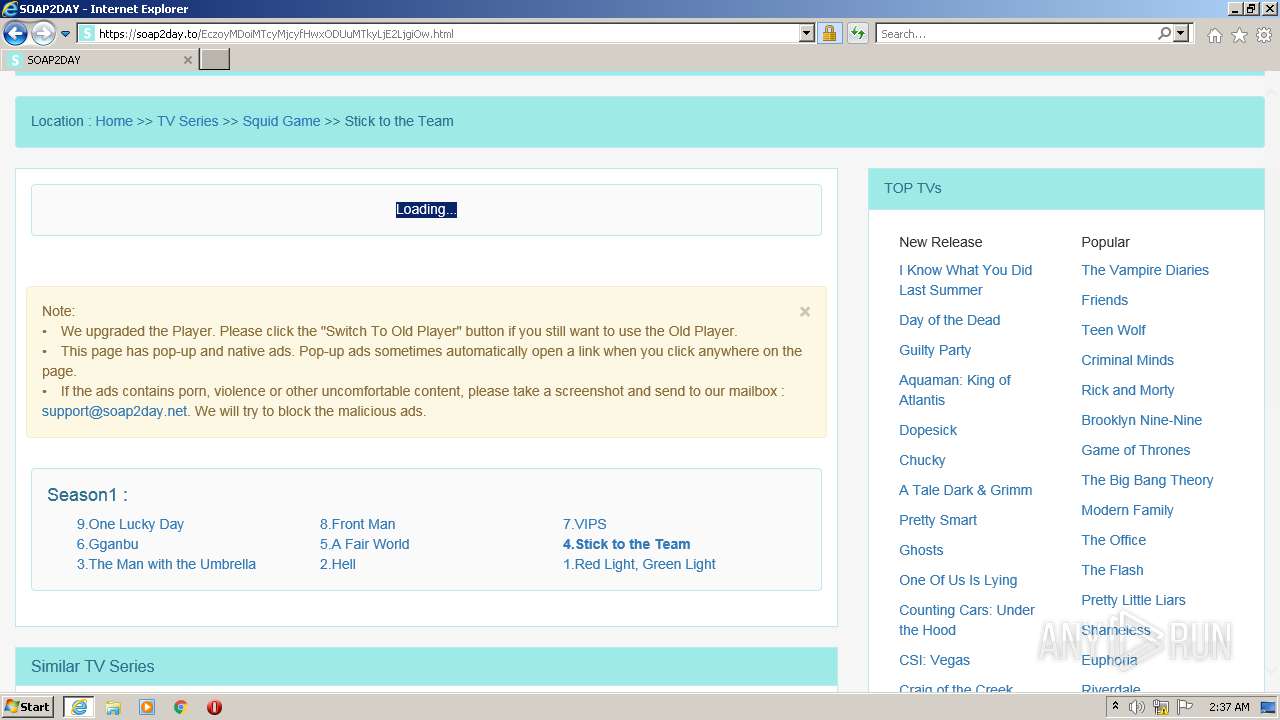Image resolution: width=1280 pixels, height=720 pixels.
Task: Open the Tools gear icon
Action: 1264,35
